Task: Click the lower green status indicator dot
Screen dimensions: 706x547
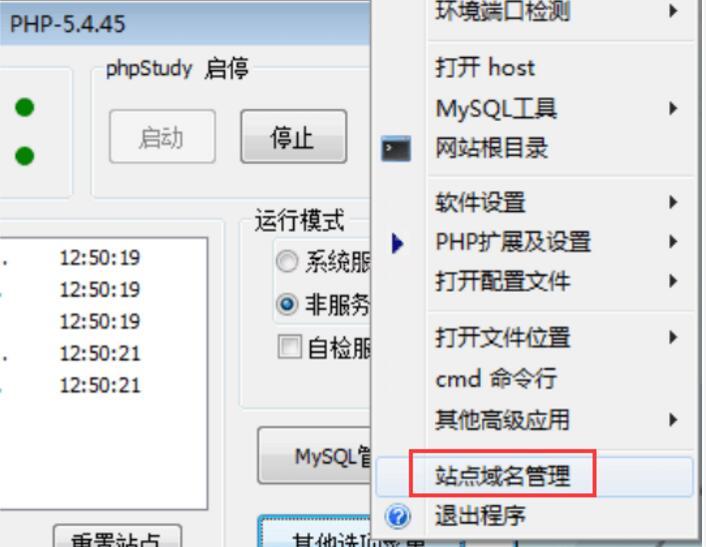Action: (x=25, y=156)
